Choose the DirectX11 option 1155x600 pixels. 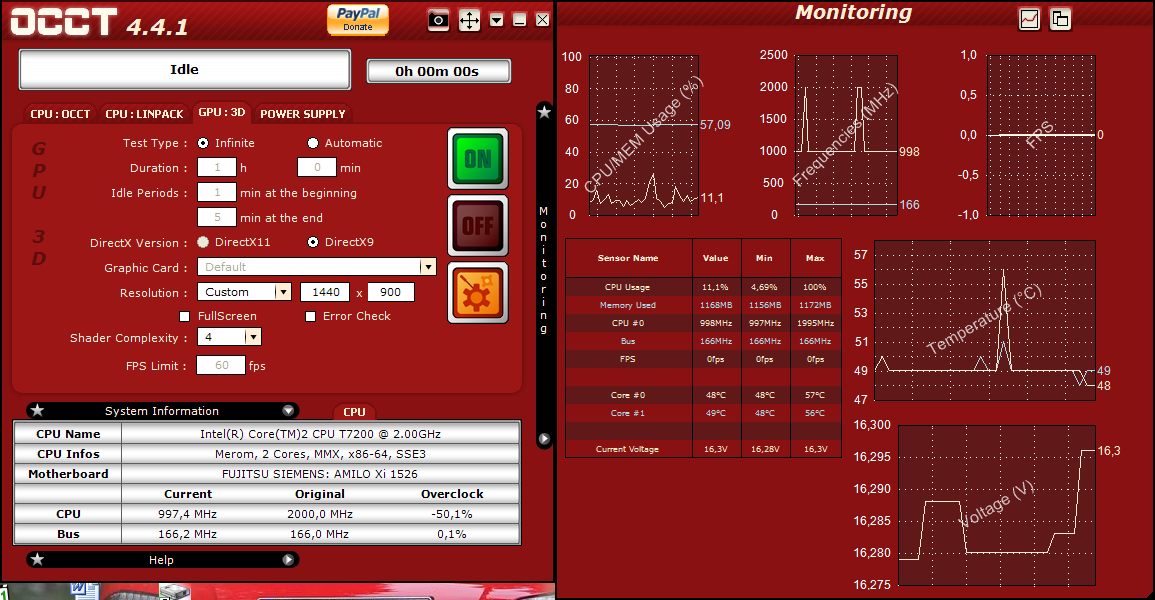(x=203, y=242)
